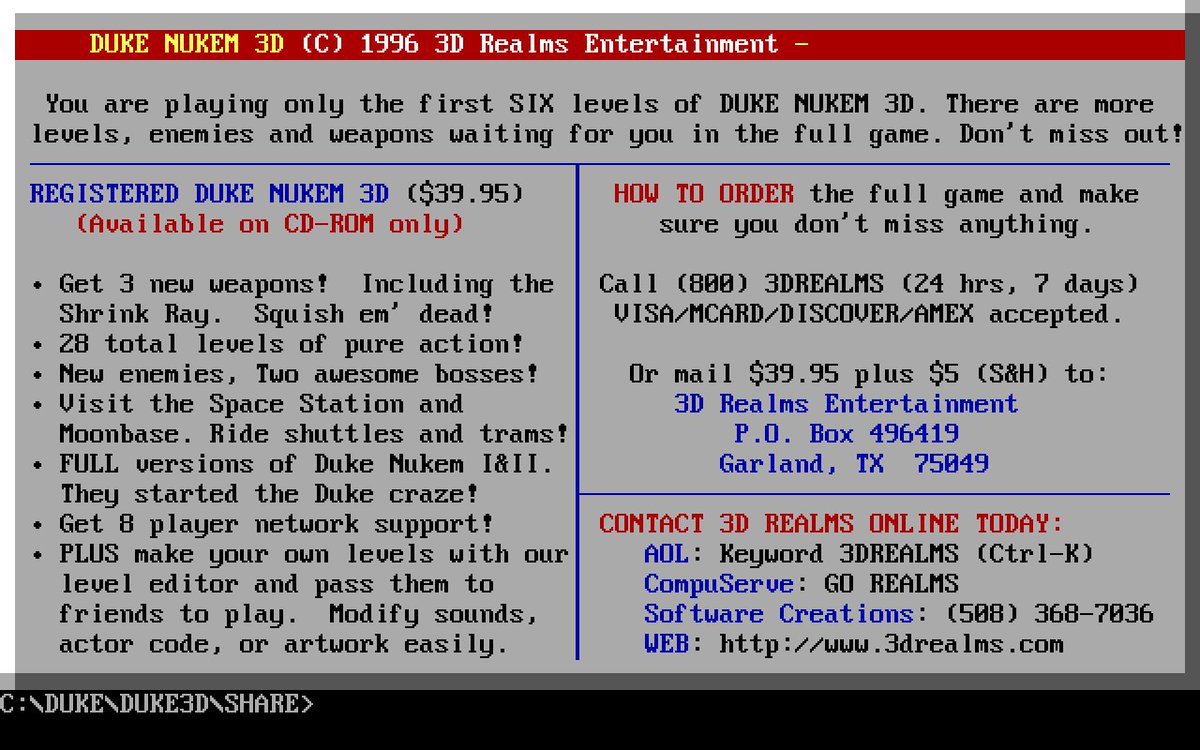Click 'sure you don't miss anything.' line
The width and height of the screenshot is (1200, 750).
(x=876, y=224)
